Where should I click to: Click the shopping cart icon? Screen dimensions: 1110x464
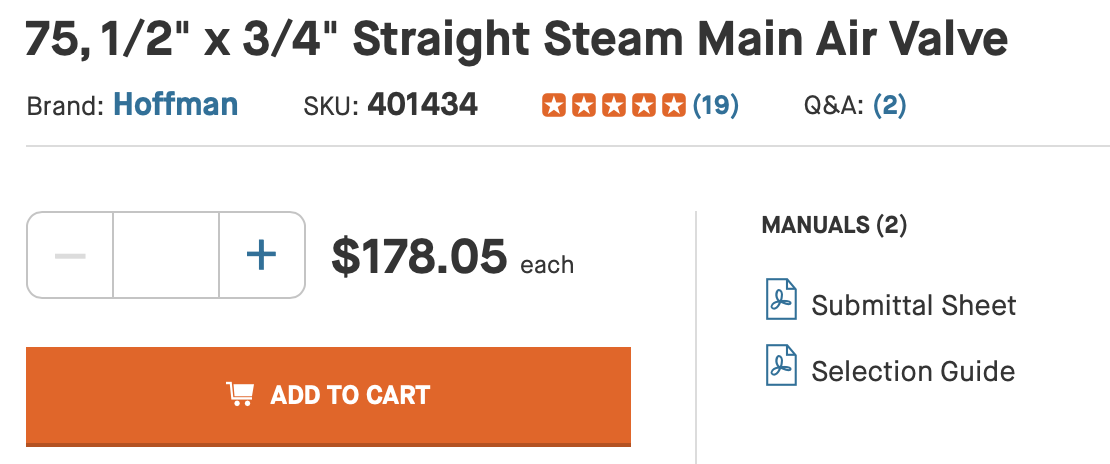tap(239, 395)
